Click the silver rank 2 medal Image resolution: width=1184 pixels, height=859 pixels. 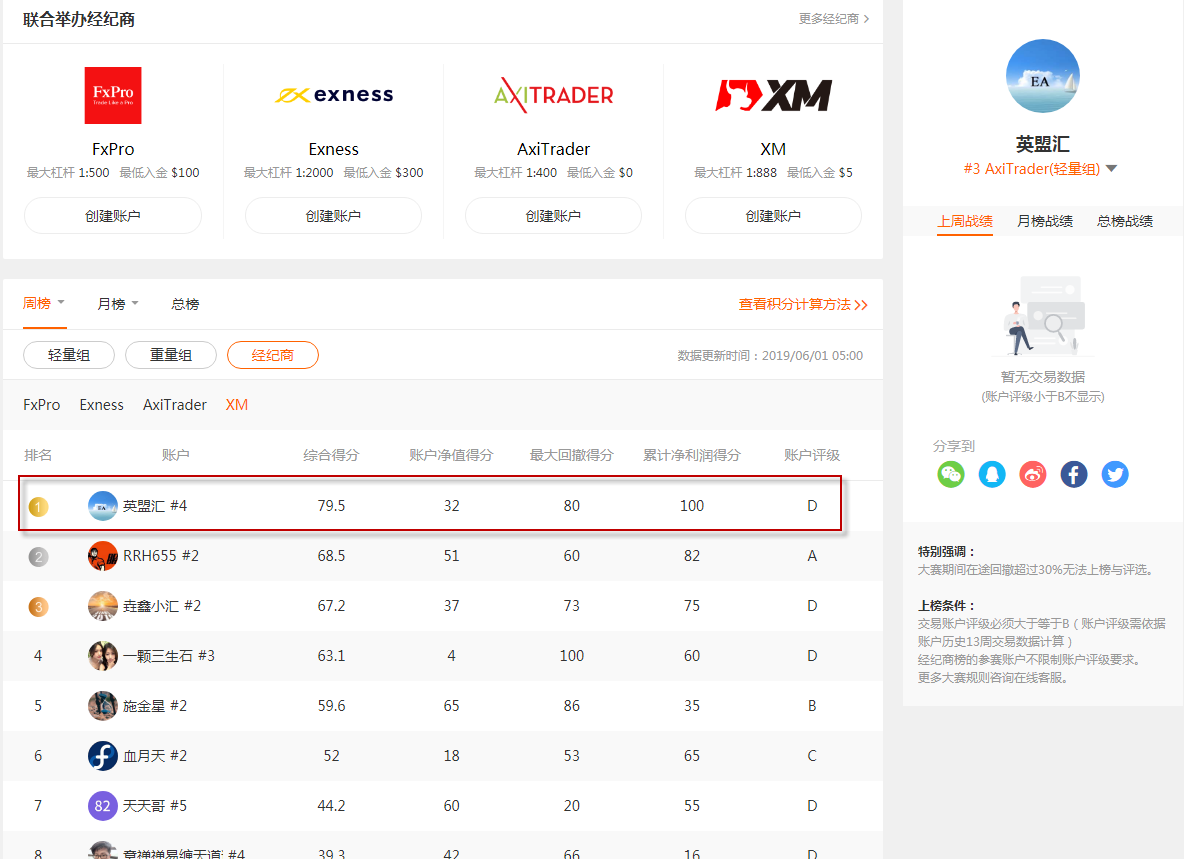coord(39,557)
